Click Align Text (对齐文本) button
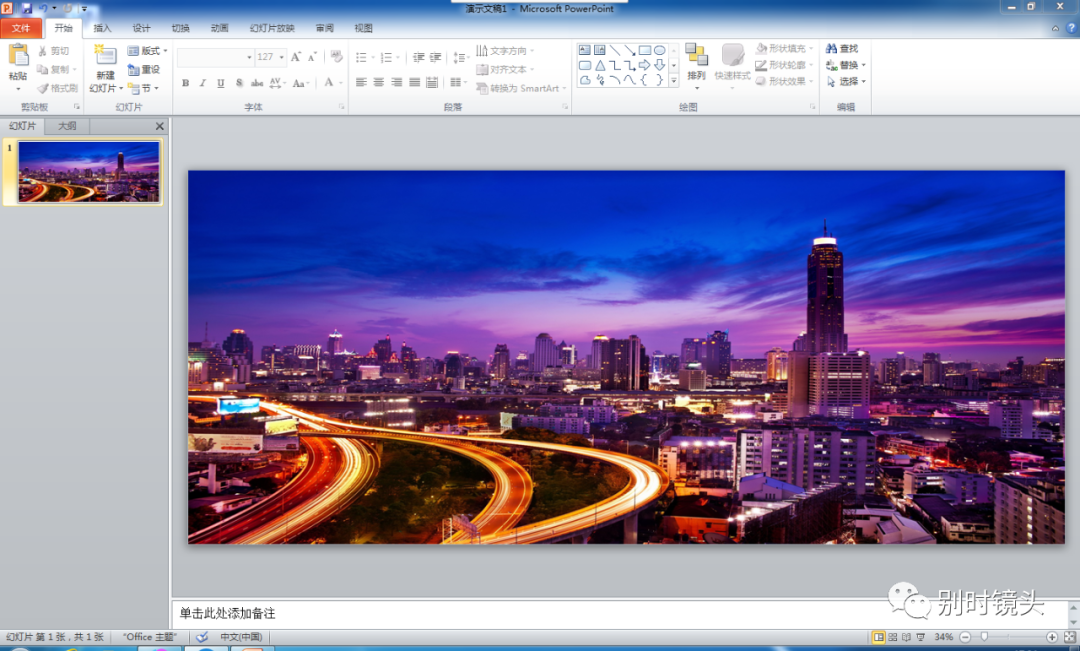Viewport: 1080px width, 651px height. (505, 70)
